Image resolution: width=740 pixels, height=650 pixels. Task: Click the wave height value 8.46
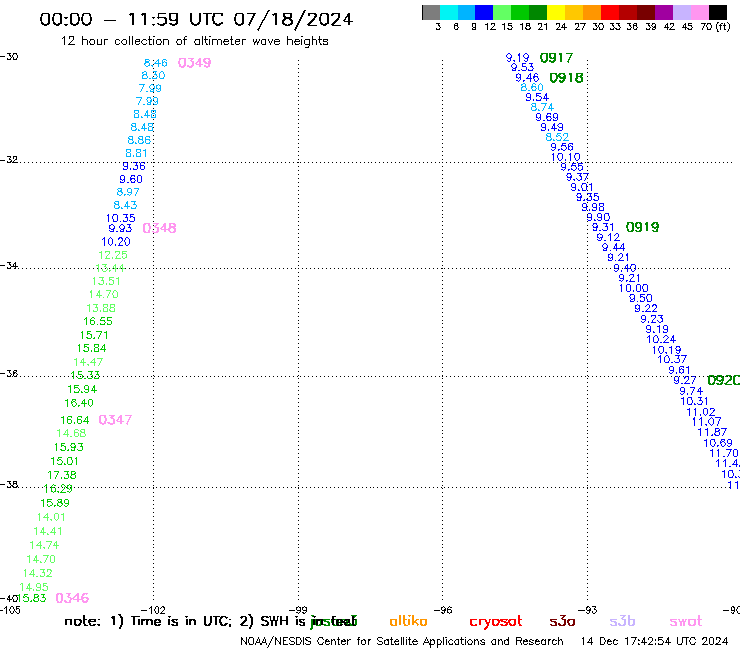pos(156,63)
